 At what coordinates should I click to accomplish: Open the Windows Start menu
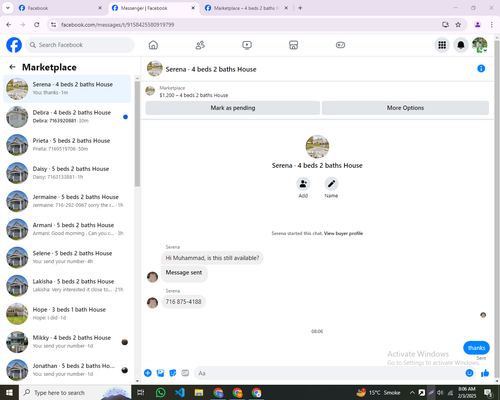coord(9,392)
